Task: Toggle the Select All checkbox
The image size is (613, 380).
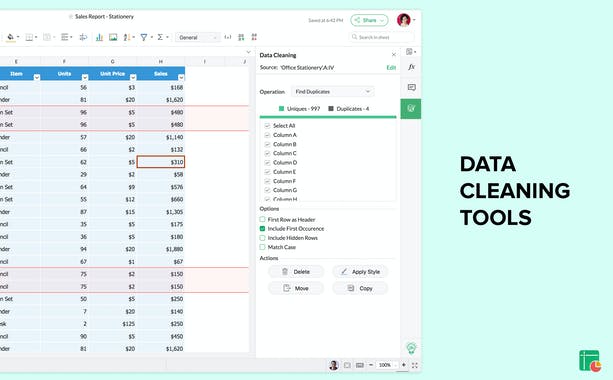Action: (x=267, y=125)
